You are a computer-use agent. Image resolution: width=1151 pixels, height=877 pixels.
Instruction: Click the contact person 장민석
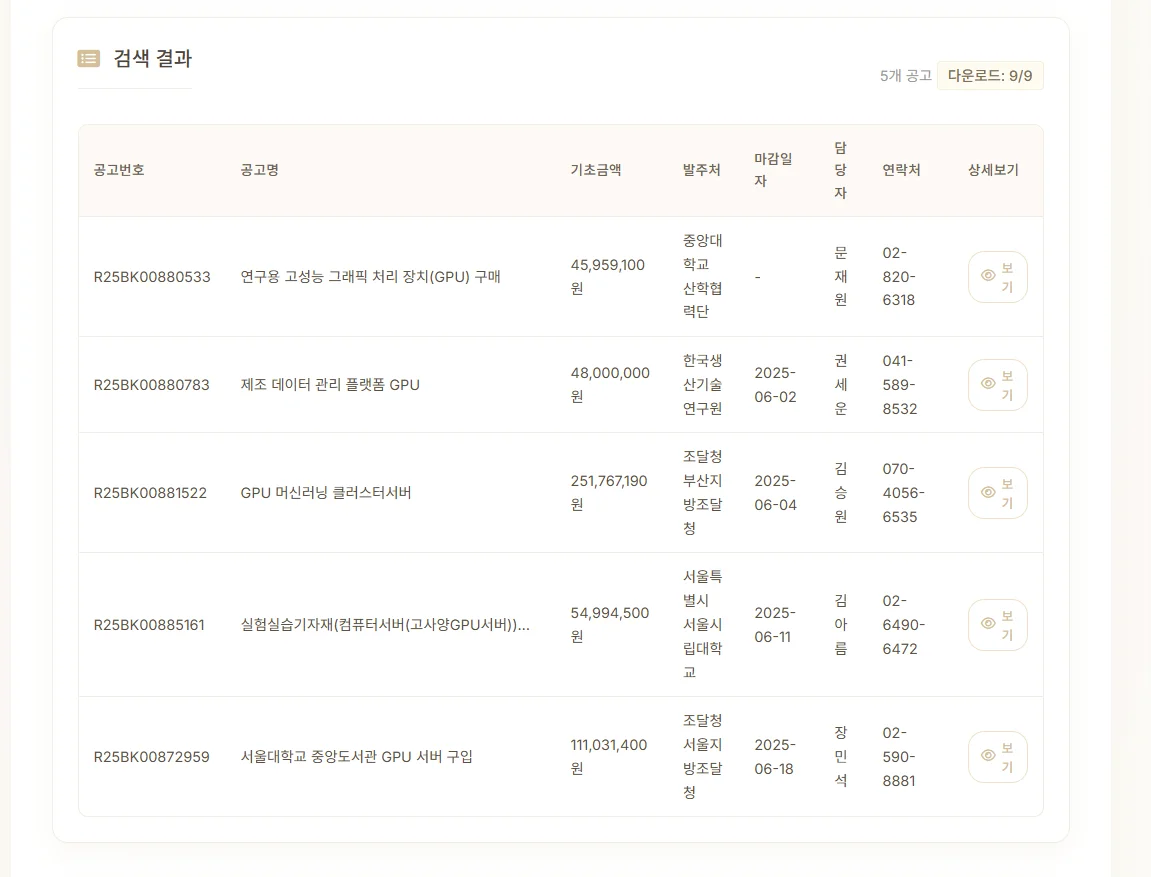point(840,757)
